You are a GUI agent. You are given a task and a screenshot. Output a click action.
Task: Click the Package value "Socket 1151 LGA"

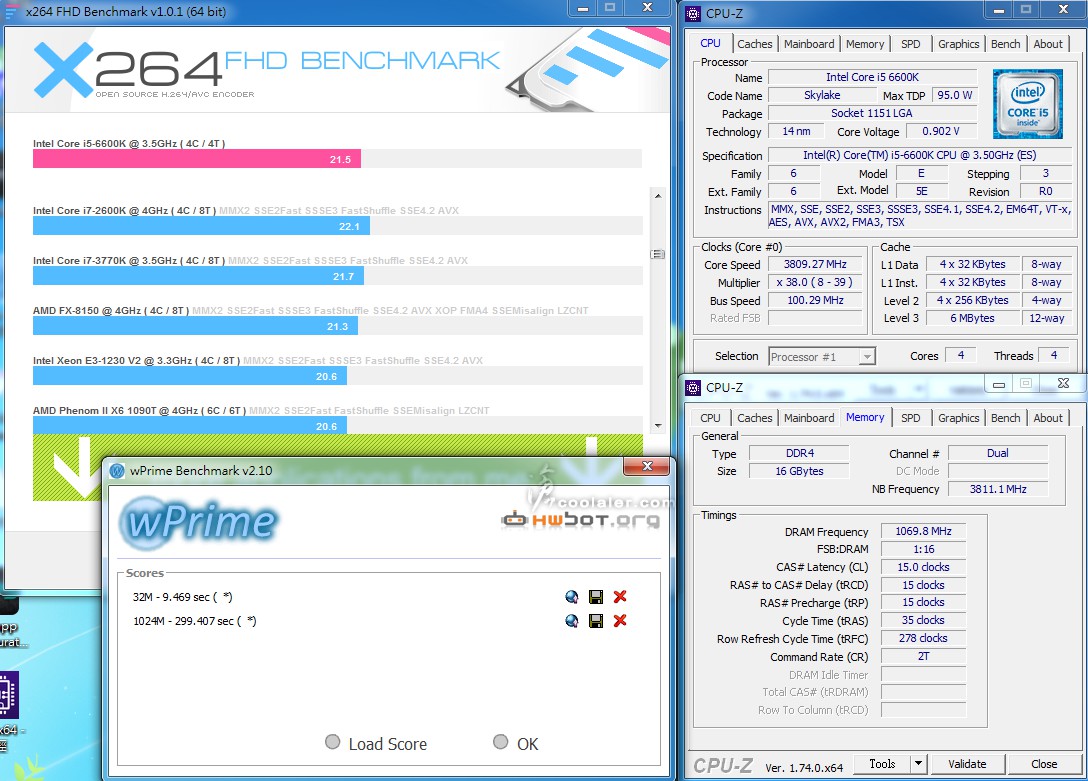click(872, 113)
